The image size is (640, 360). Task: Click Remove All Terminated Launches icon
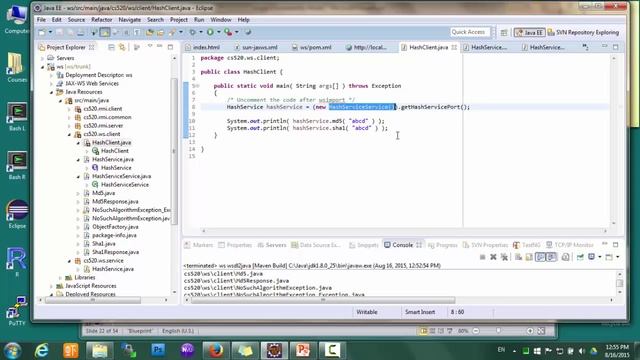[504, 257]
